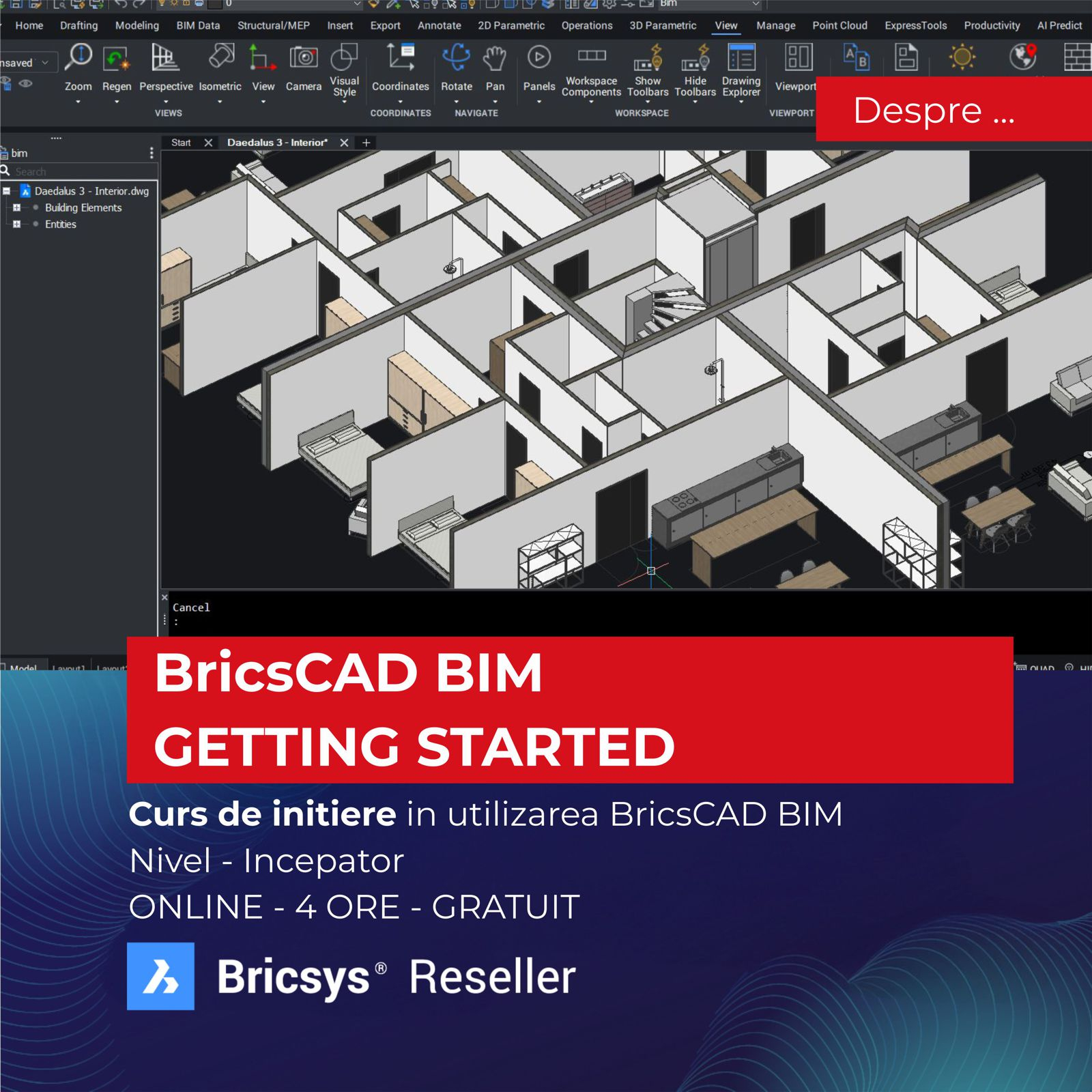Screen dimensions: 1092x1092
Task: Click the new tab plus button
Action: pyautogui.click(x=367, y=143)
